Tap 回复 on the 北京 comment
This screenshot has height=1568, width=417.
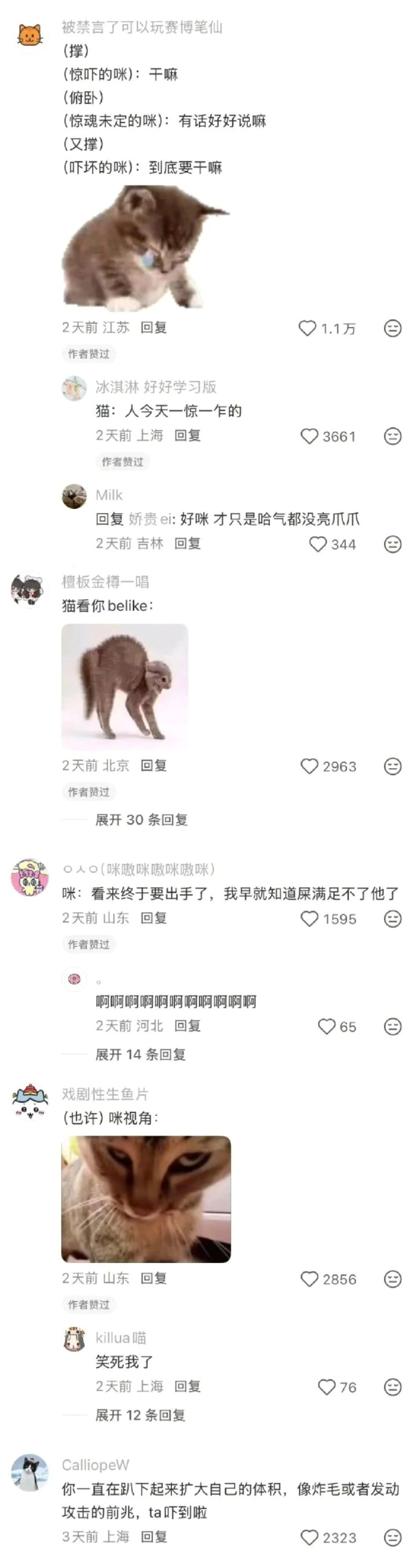153,766
